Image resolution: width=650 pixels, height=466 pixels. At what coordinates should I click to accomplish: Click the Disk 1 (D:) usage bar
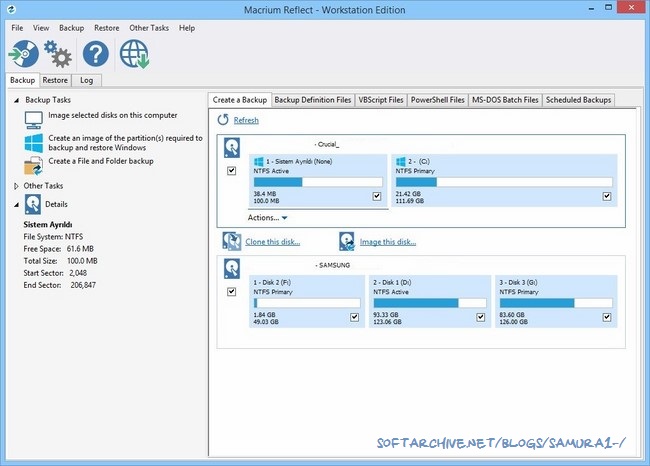427,302
